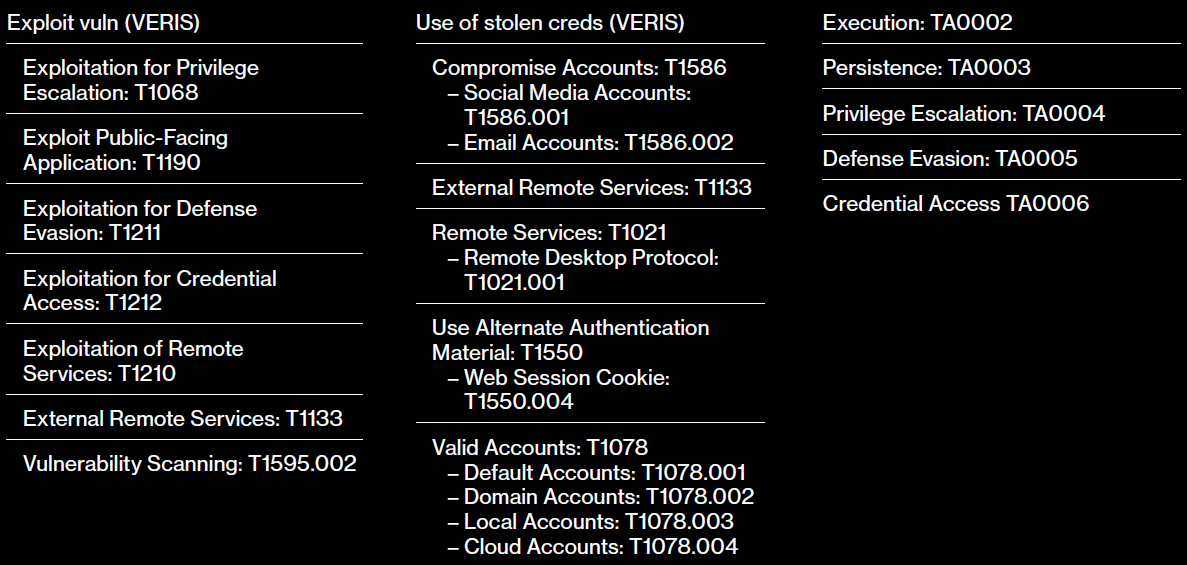Choose Exploit Public-Facing Application: T1190
Viewport: 1187px width, 565px height.
[126, 150]
